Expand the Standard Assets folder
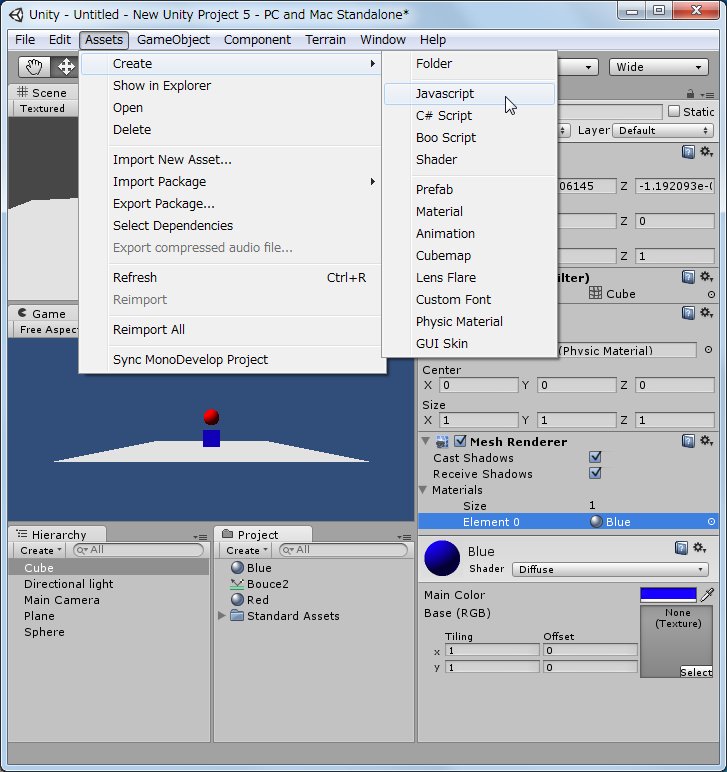The image size is (727, 772). (222, 616)
